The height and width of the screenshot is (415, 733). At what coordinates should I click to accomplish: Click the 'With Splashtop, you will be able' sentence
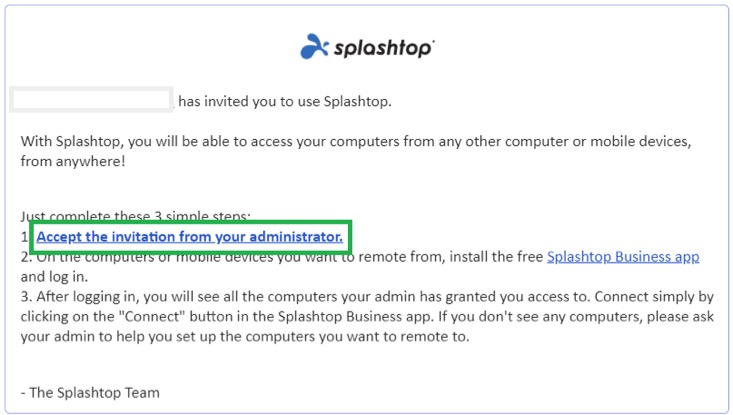click(356, 141)
